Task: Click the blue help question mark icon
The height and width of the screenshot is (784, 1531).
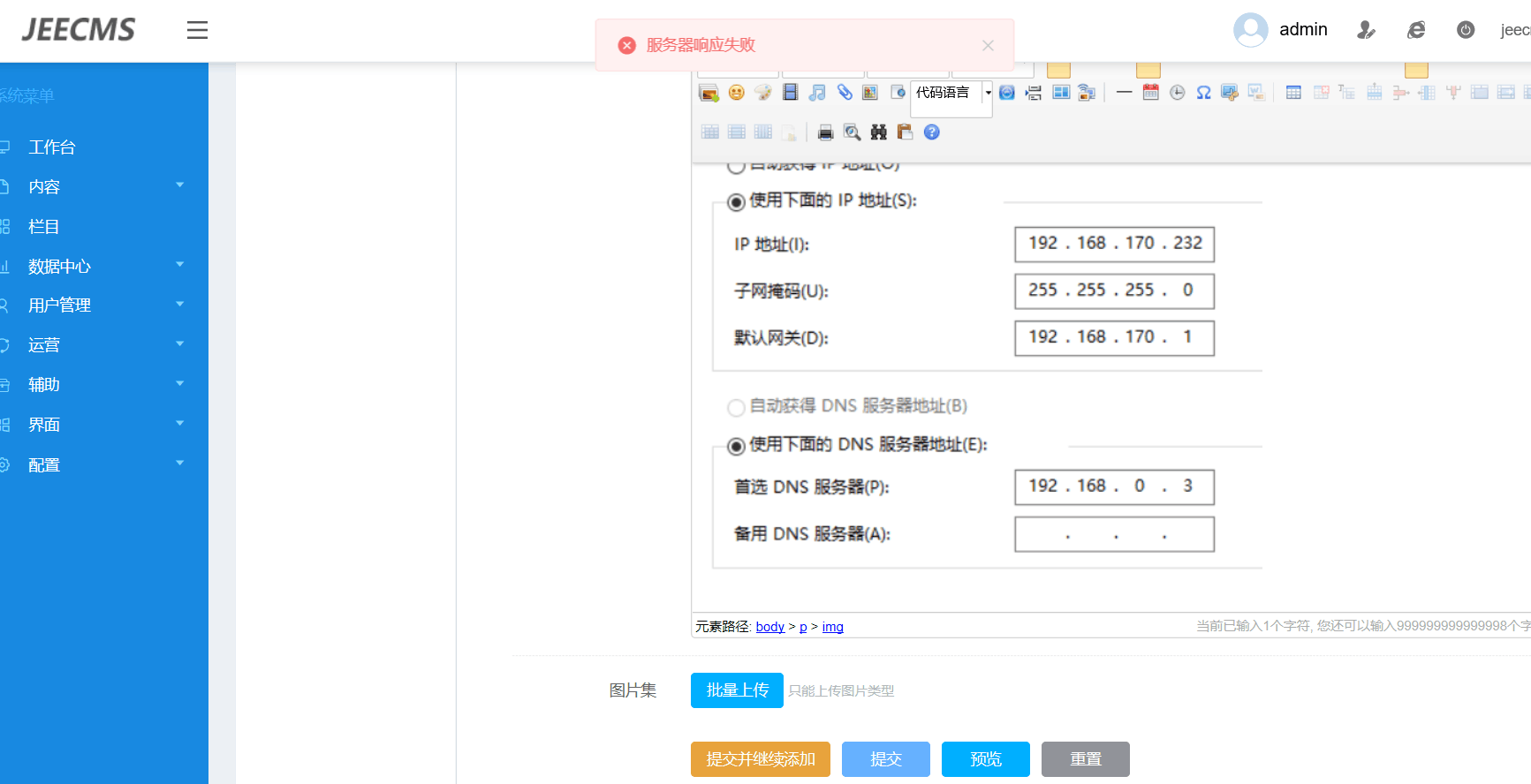Action: [931, 132]
